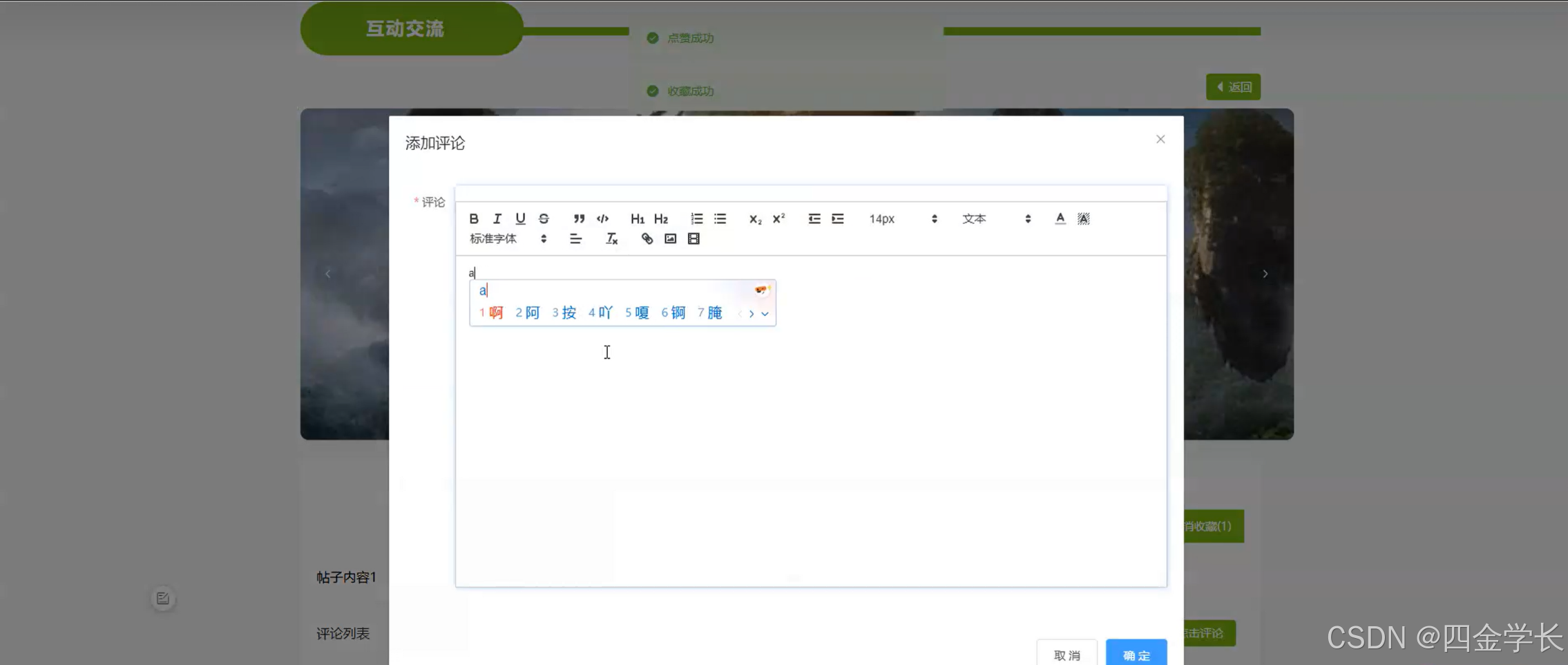Insert a hyperlink into the comment

coord(647,238)
